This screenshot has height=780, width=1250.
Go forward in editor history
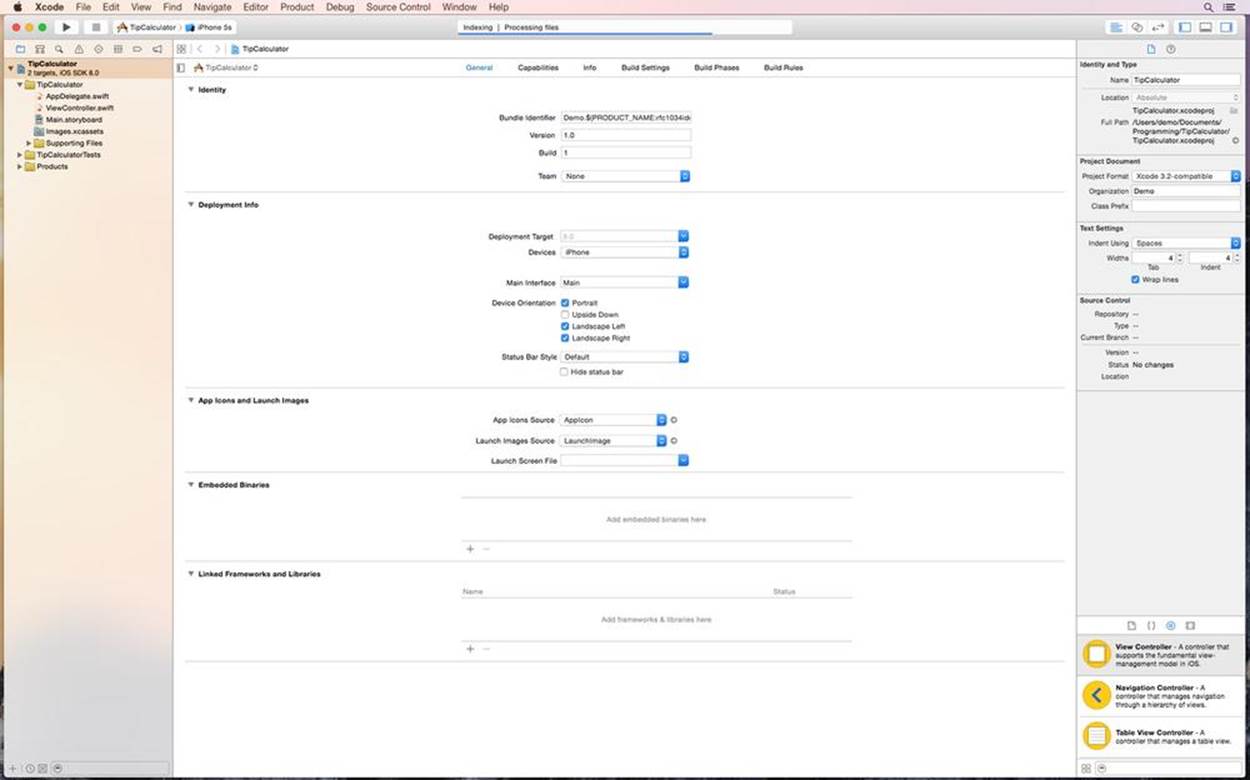coord(217,48)
